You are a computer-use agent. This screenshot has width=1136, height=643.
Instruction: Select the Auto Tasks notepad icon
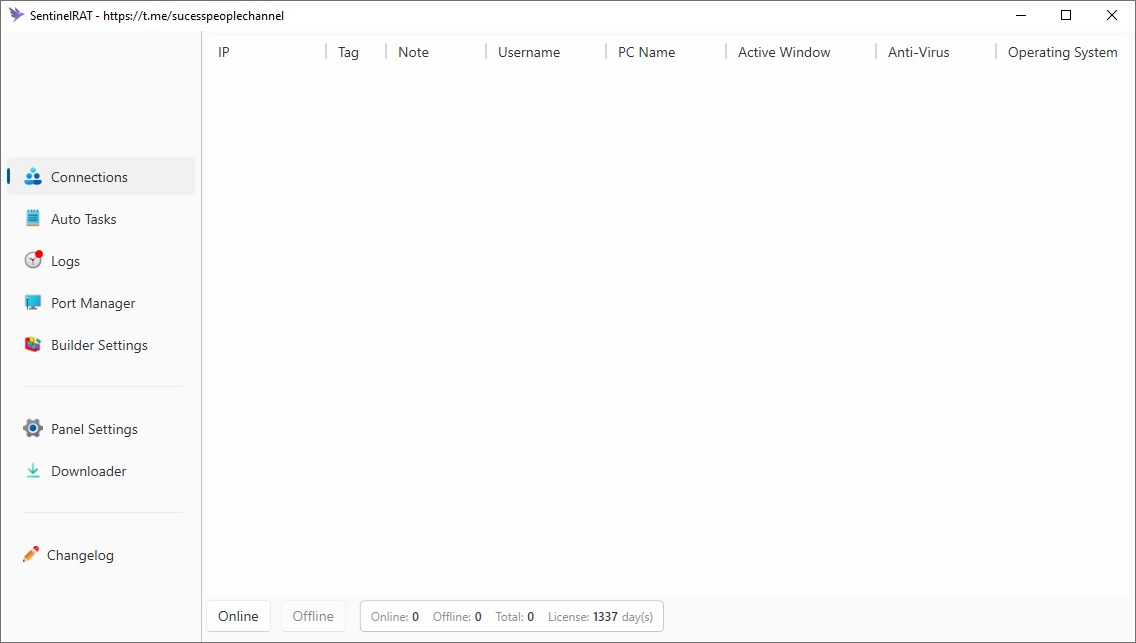pos(33,219)
